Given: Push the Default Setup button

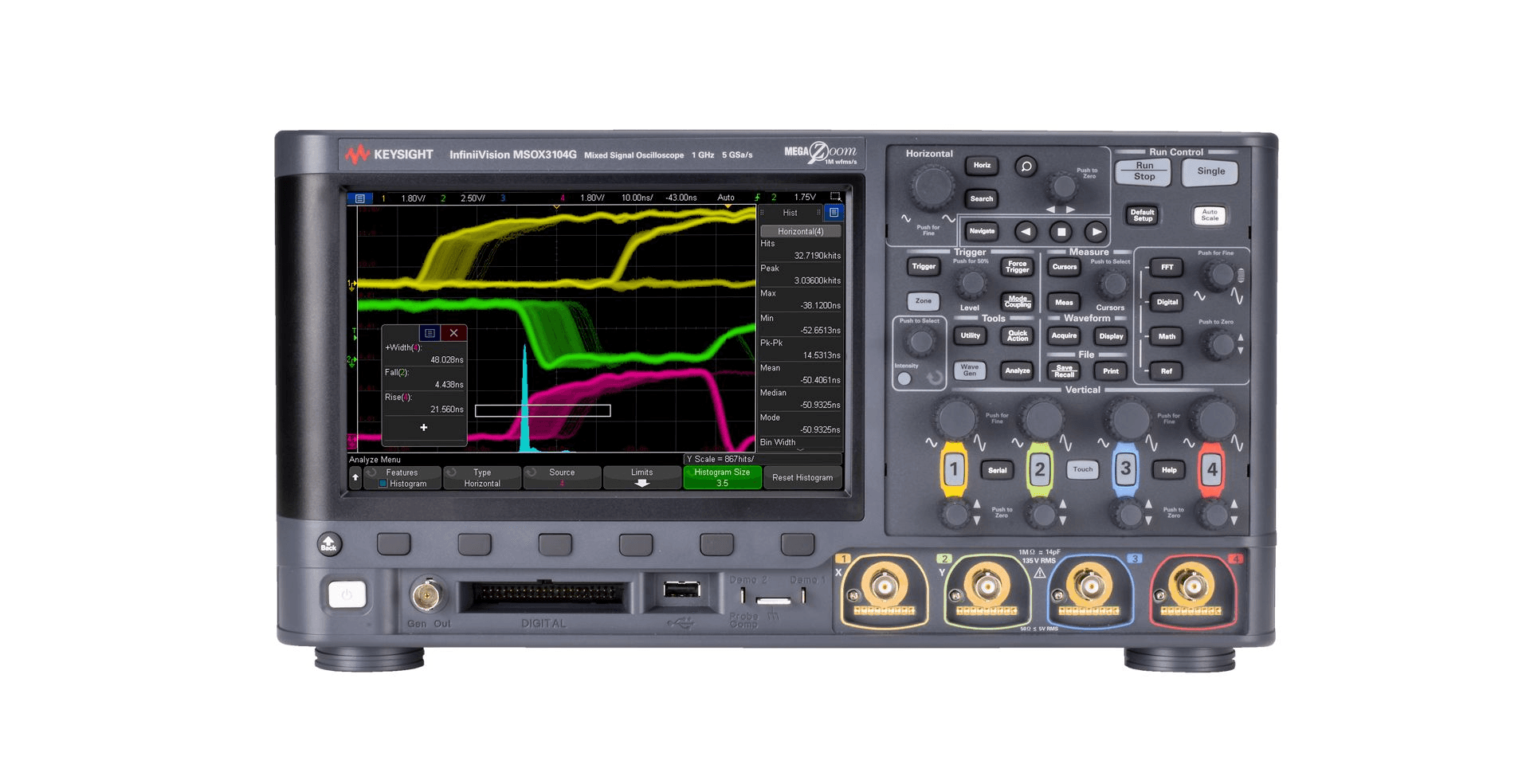Looking at the screenshot, I should [x=1143, y=215].
